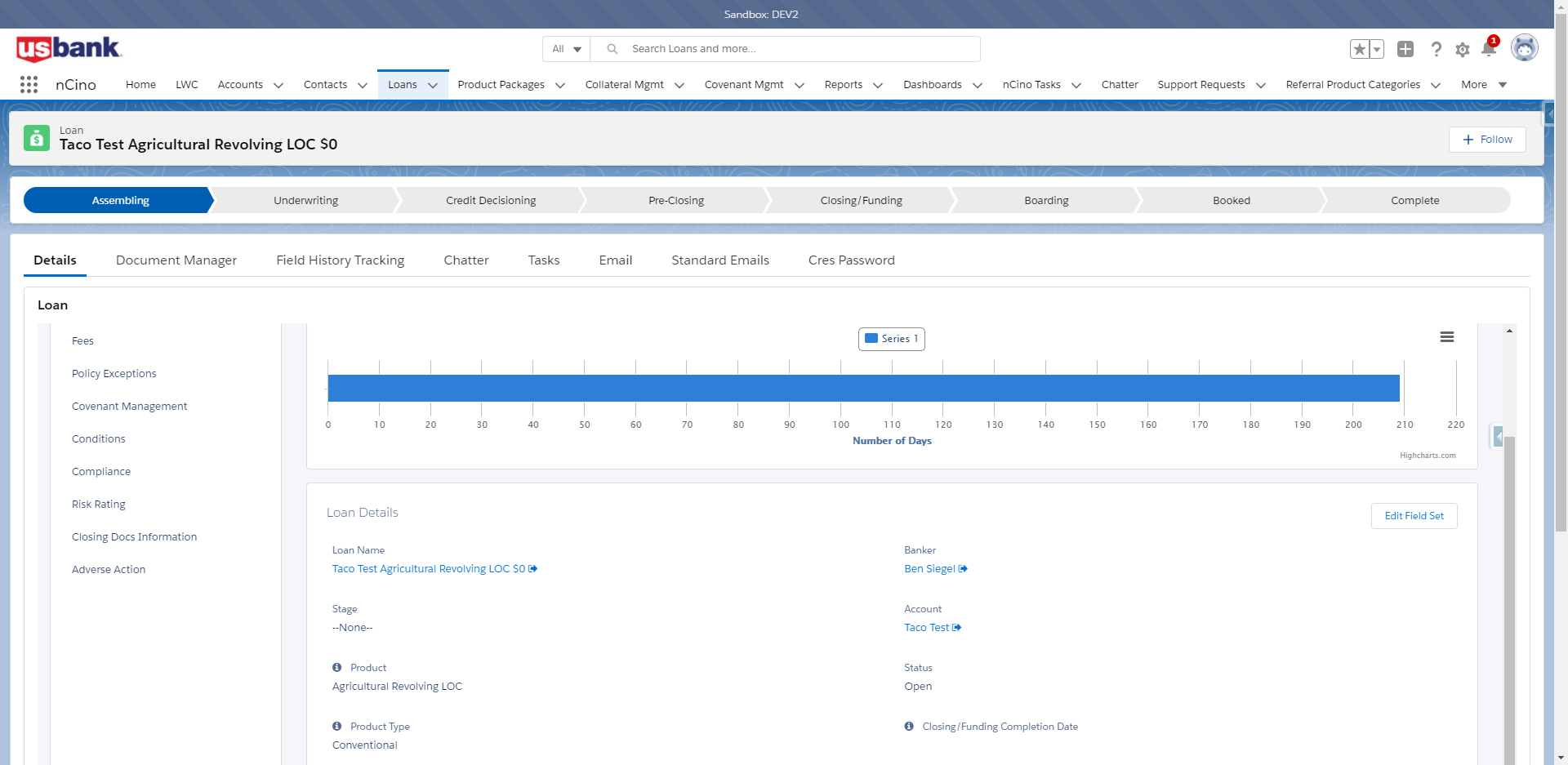This screenshot has width=1568, height=765.
Task: Open the LWC nav tab
Action: pyautogui.click(x=187, y=85)
